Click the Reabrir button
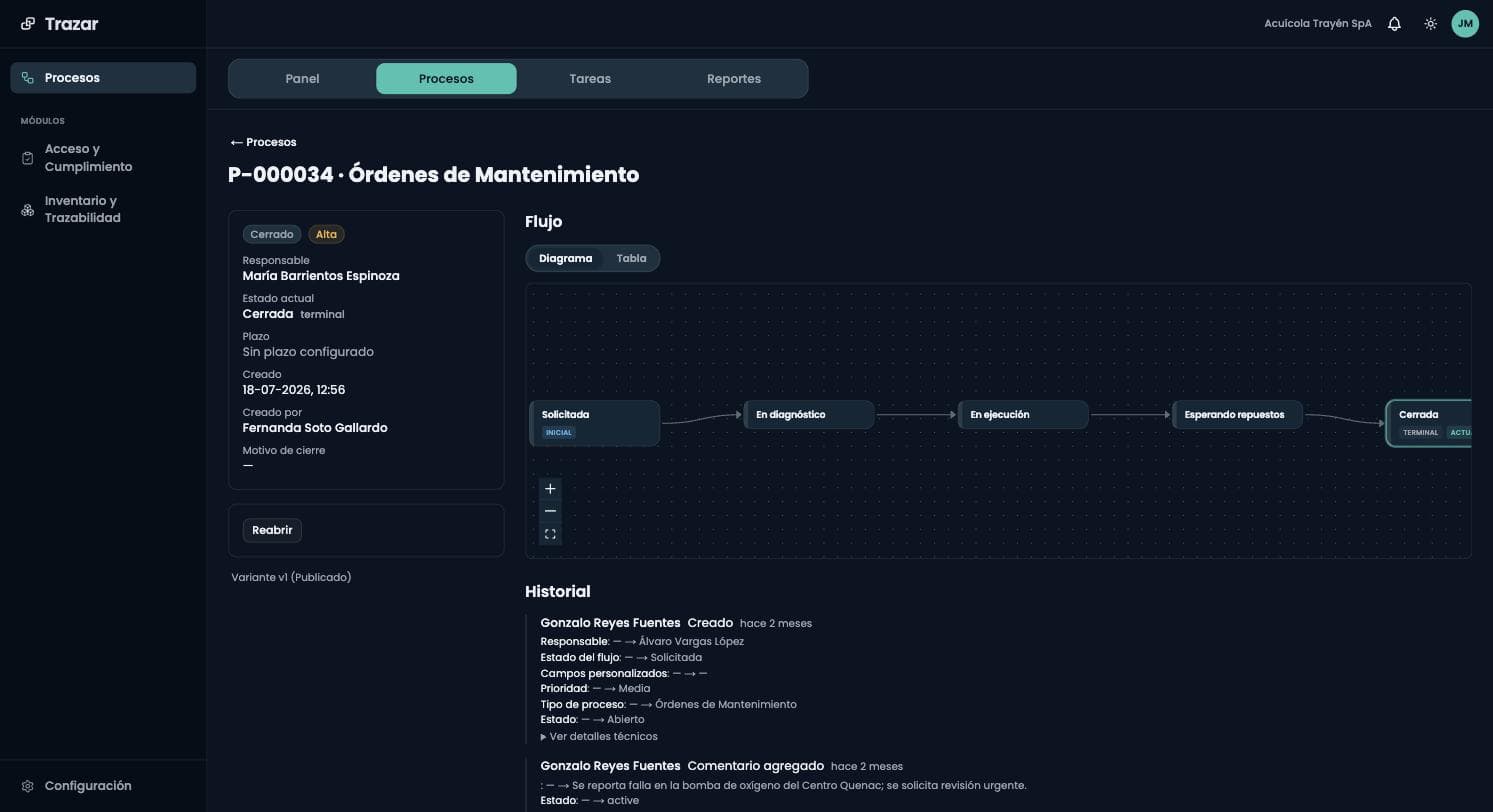The height and width of the screenshot is (812, 1493). pyautogui.click(x=272, y=530)
